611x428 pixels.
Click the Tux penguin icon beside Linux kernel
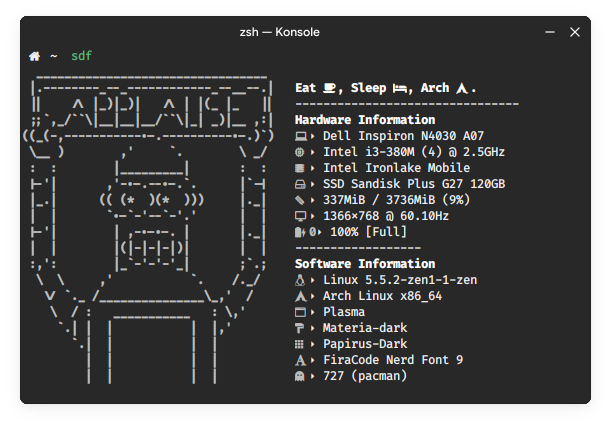(x=300, y=280)
